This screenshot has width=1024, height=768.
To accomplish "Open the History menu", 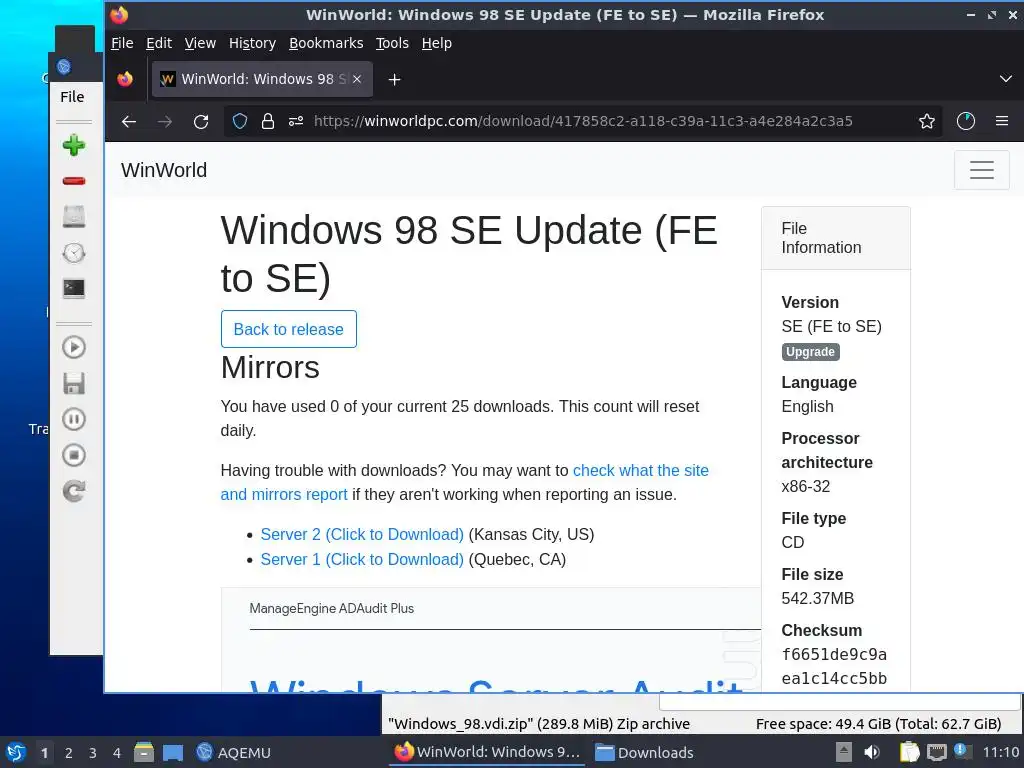I will coord(252,43).
